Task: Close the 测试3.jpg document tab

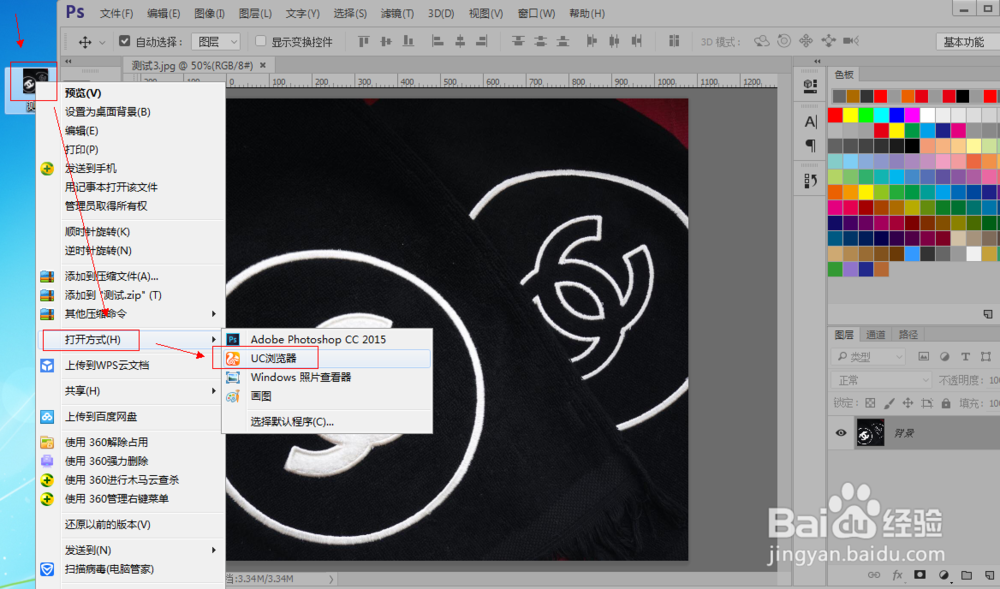Action: coord(263,64)
